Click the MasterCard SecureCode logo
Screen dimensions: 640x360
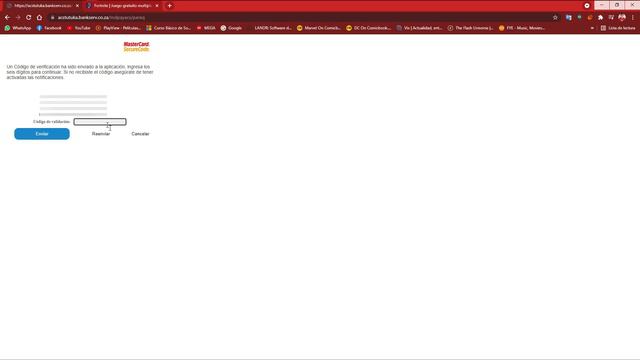point(136,47)
